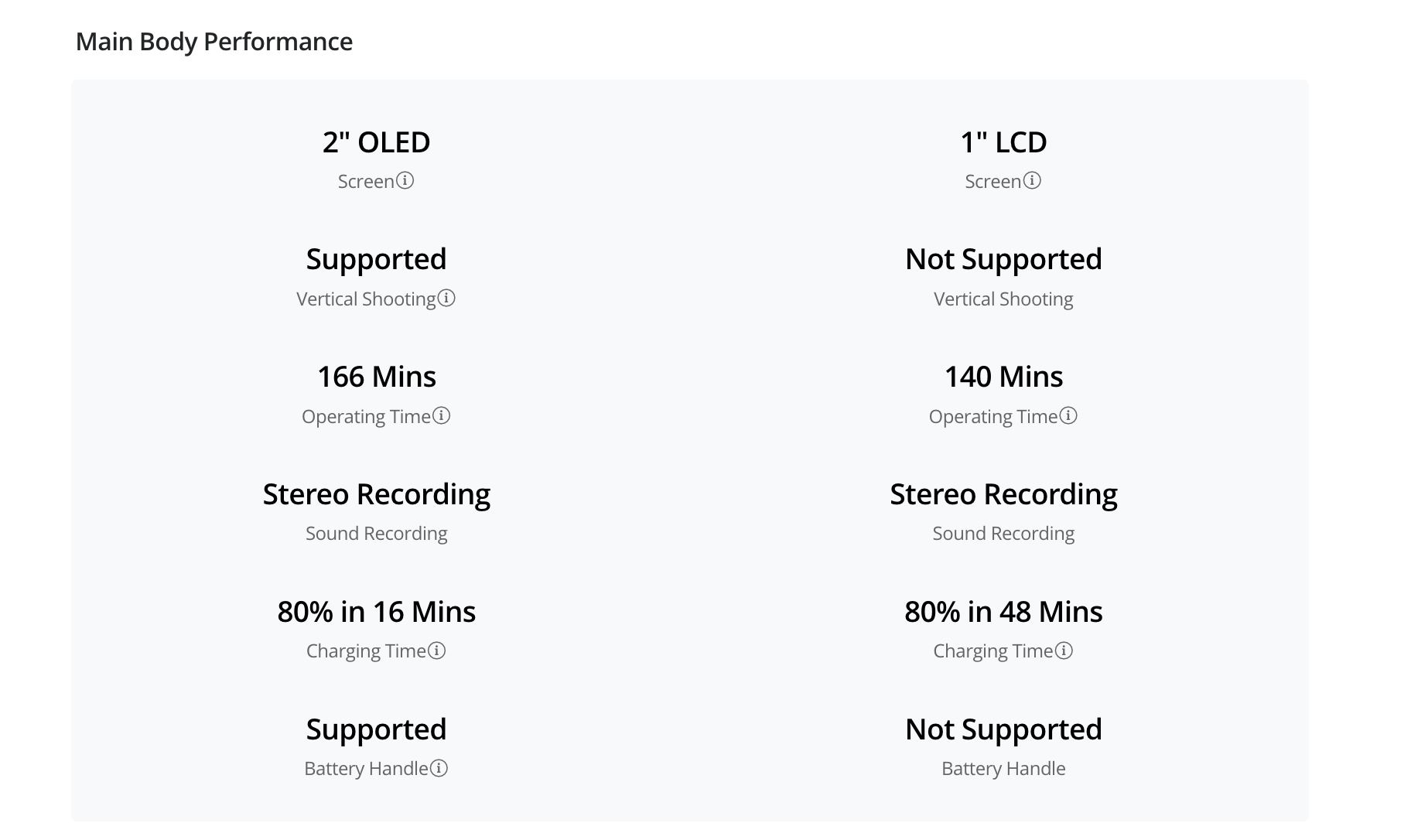Click the 166 Mins operating time text
The height and width of the screenshot is (840, 1411).
pos(377,377)
